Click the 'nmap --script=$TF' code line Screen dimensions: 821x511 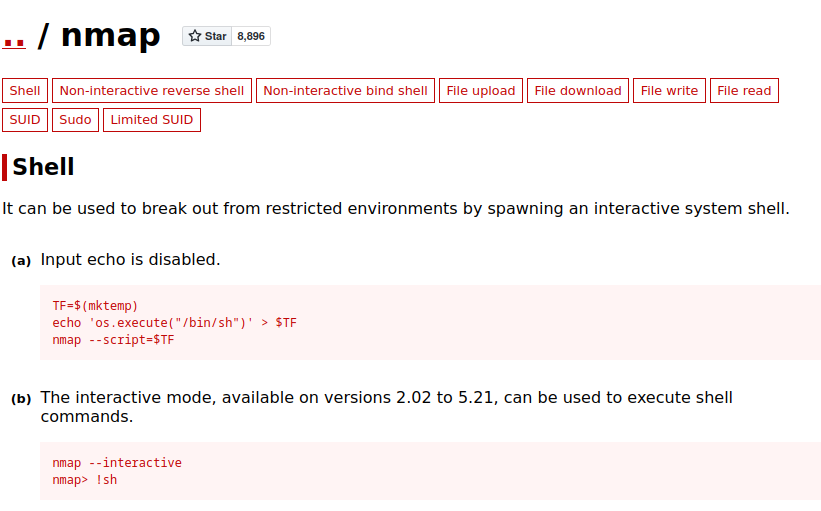pos(113,340)
